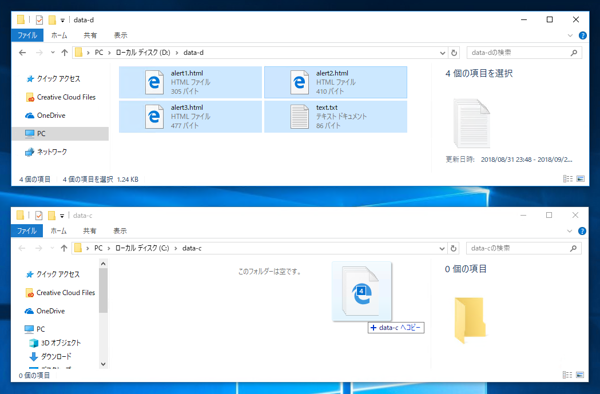Open Creative Cloud Files in data-c sidebar
The image size is (600, 394).
pos(60,293)
